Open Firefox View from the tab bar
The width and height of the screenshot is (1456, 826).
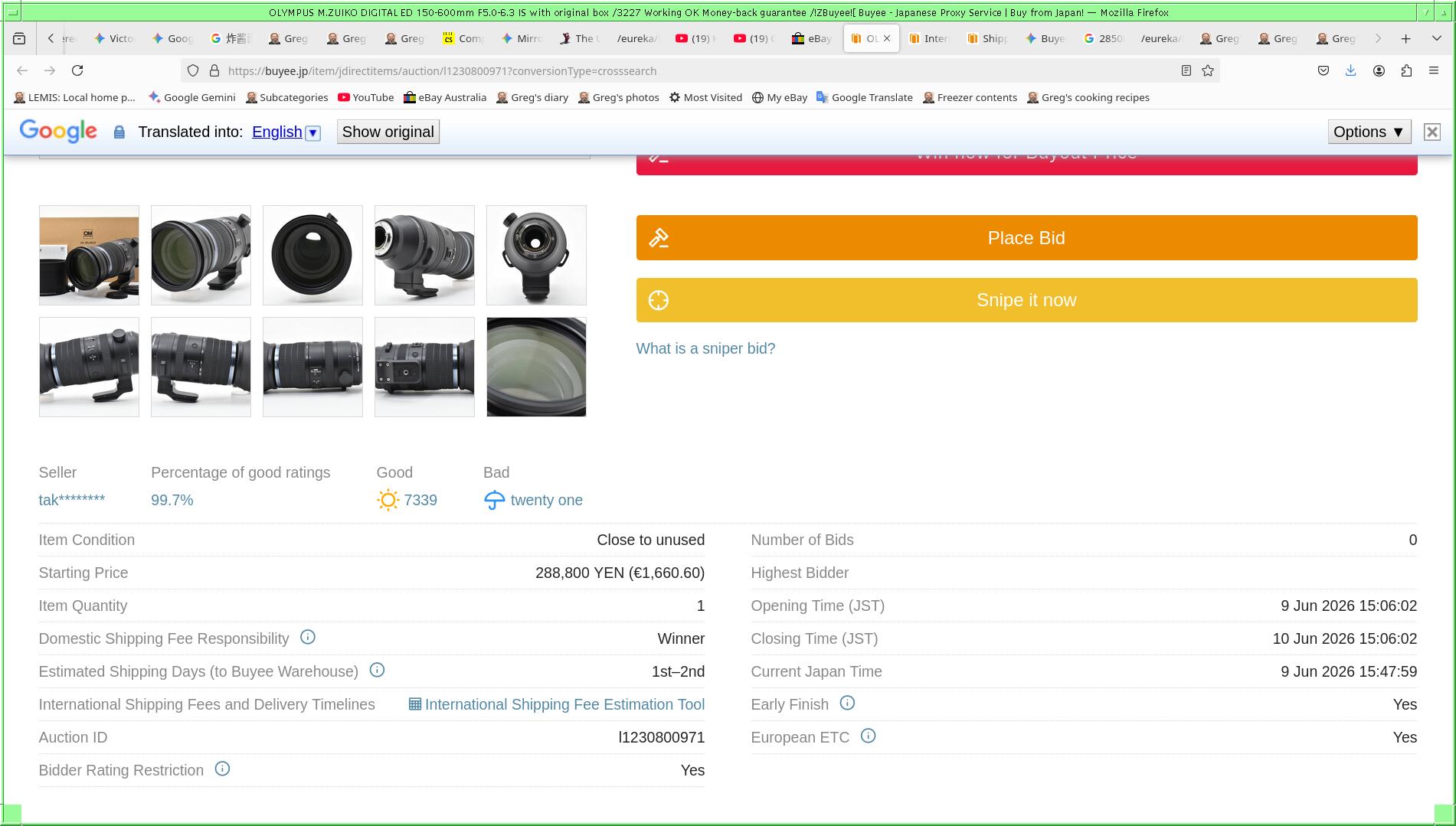(x=20, y=38)
